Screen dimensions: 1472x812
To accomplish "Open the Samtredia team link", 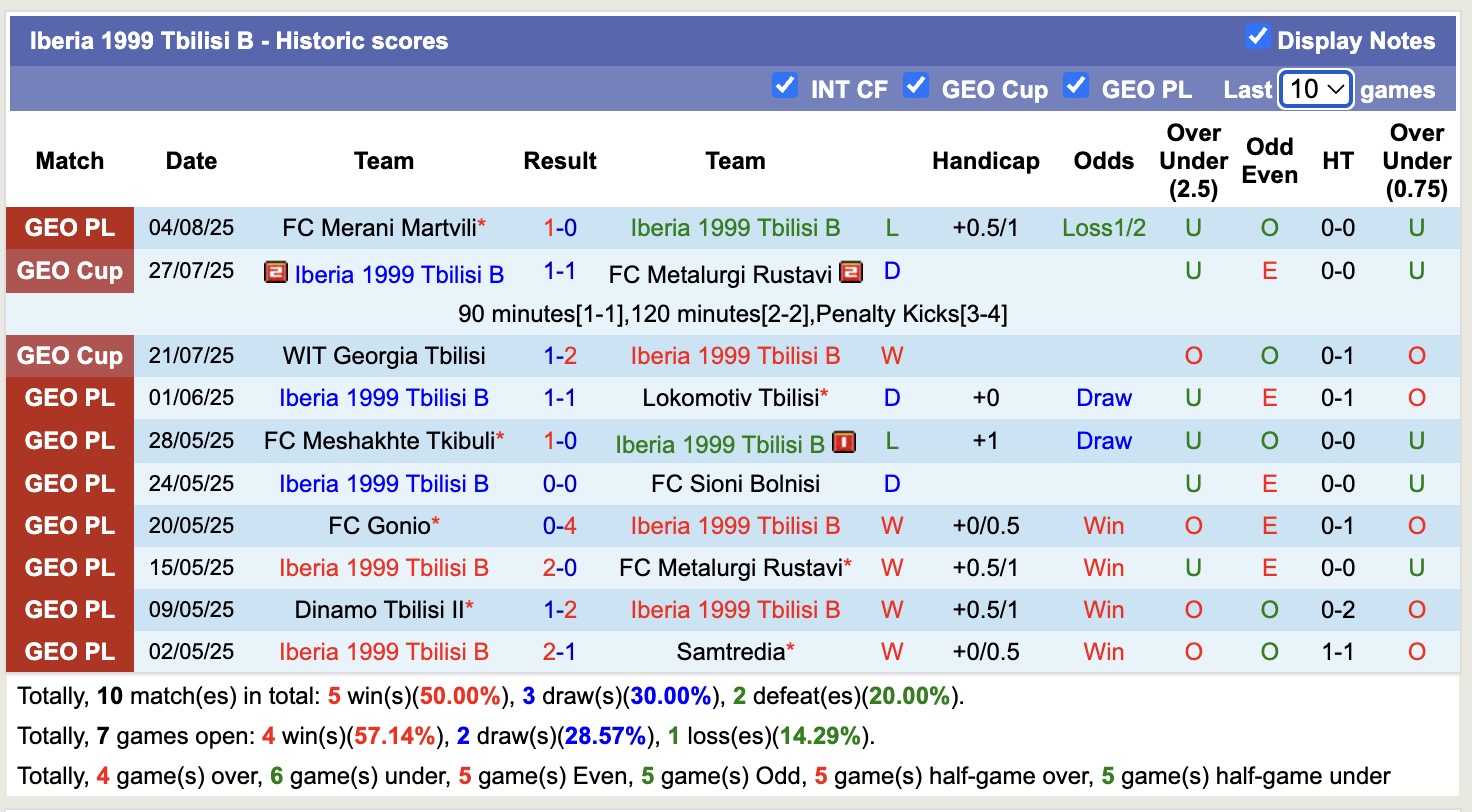I will coord(736,651).
